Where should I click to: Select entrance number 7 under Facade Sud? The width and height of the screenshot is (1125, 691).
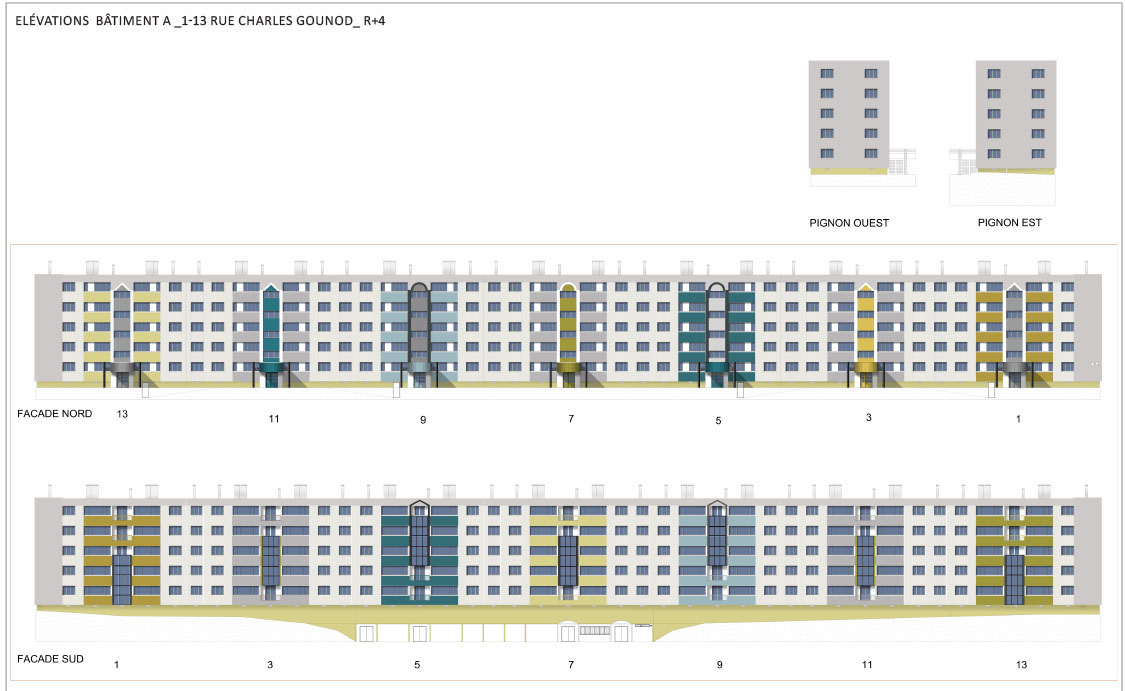(571, 664)
